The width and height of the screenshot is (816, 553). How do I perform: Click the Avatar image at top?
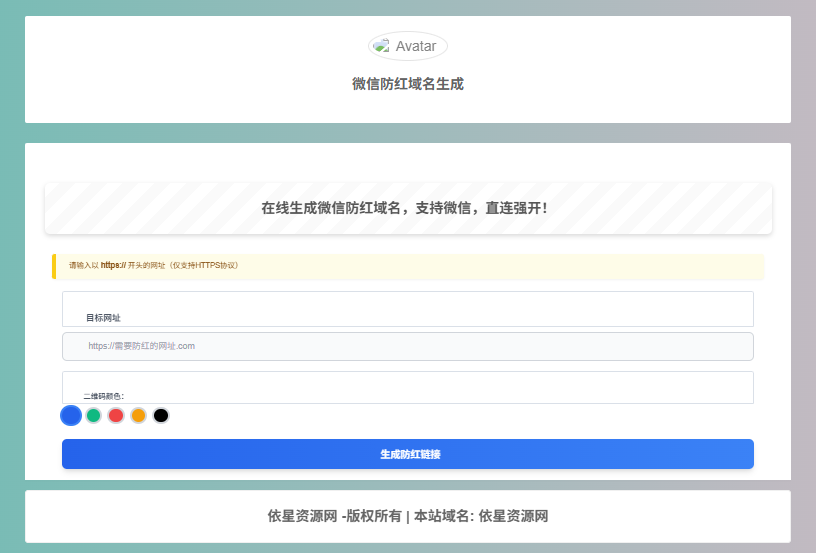407,46
